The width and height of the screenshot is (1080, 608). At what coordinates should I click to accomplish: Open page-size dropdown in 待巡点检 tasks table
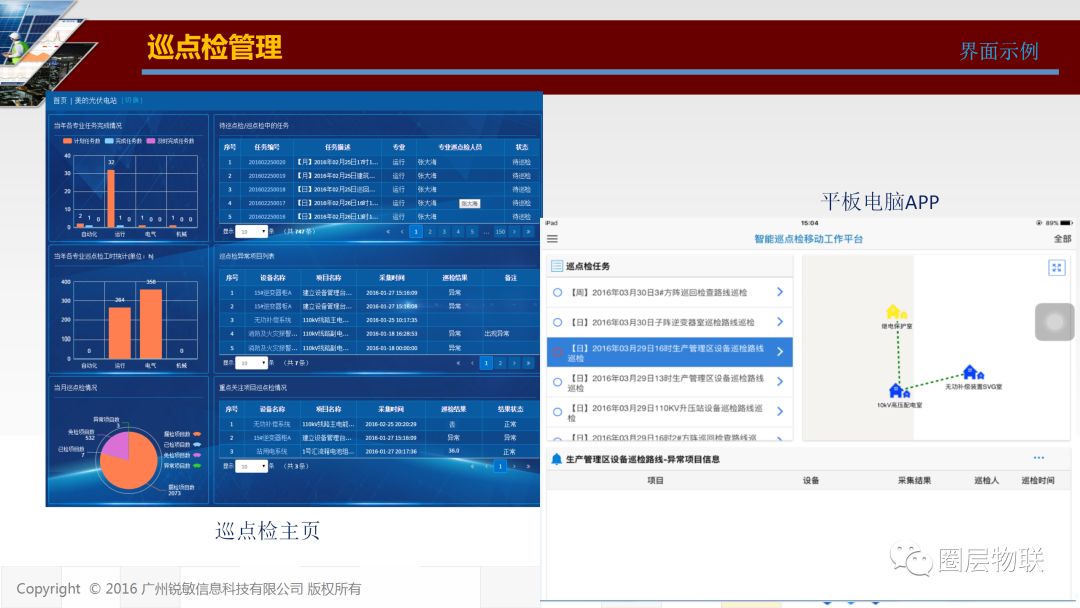pos(252,231)
